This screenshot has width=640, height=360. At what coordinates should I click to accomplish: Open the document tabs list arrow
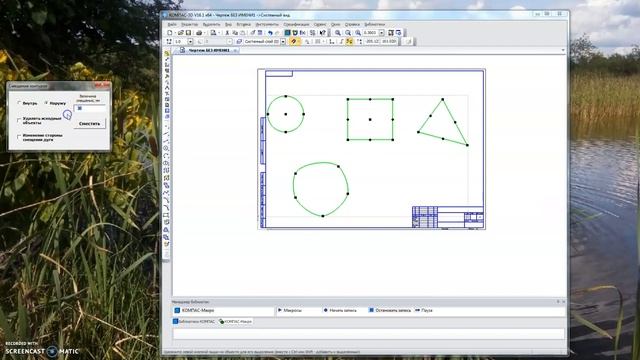[x=563, y=50]
